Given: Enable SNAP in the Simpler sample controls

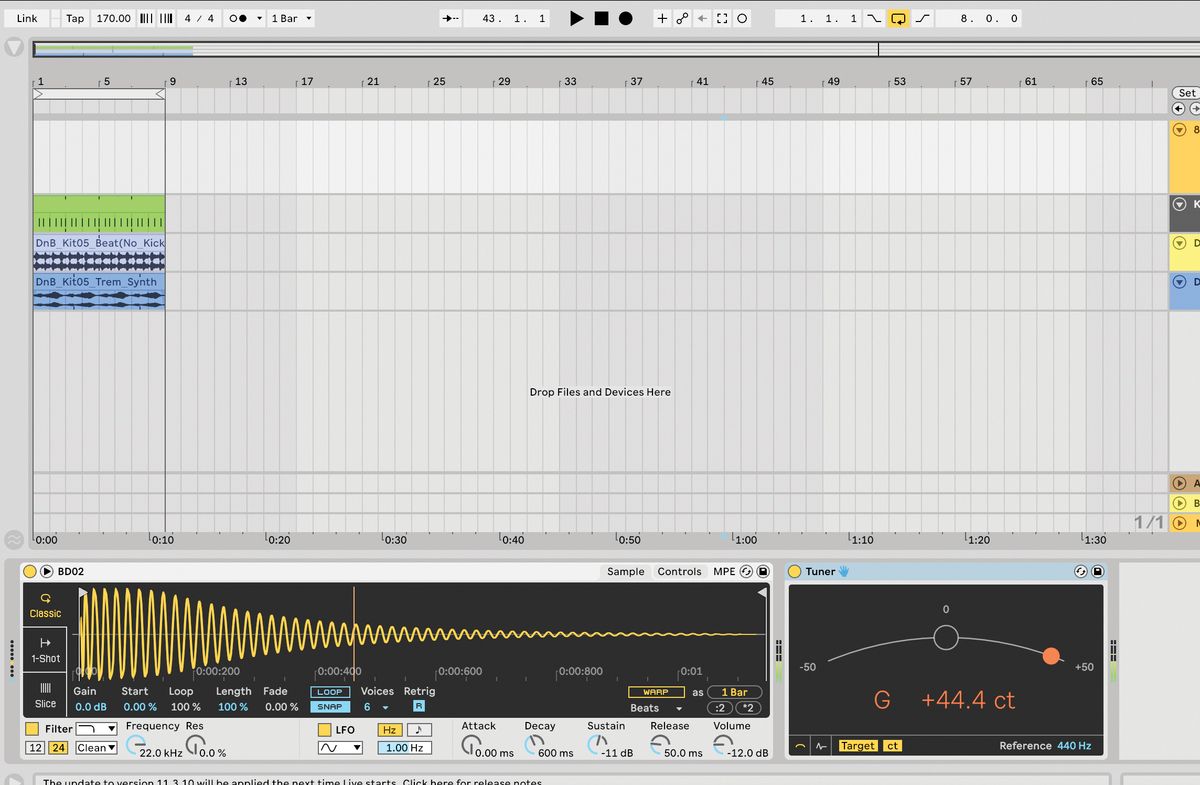Looking at the screenshot, I should (x=329, y=707).
